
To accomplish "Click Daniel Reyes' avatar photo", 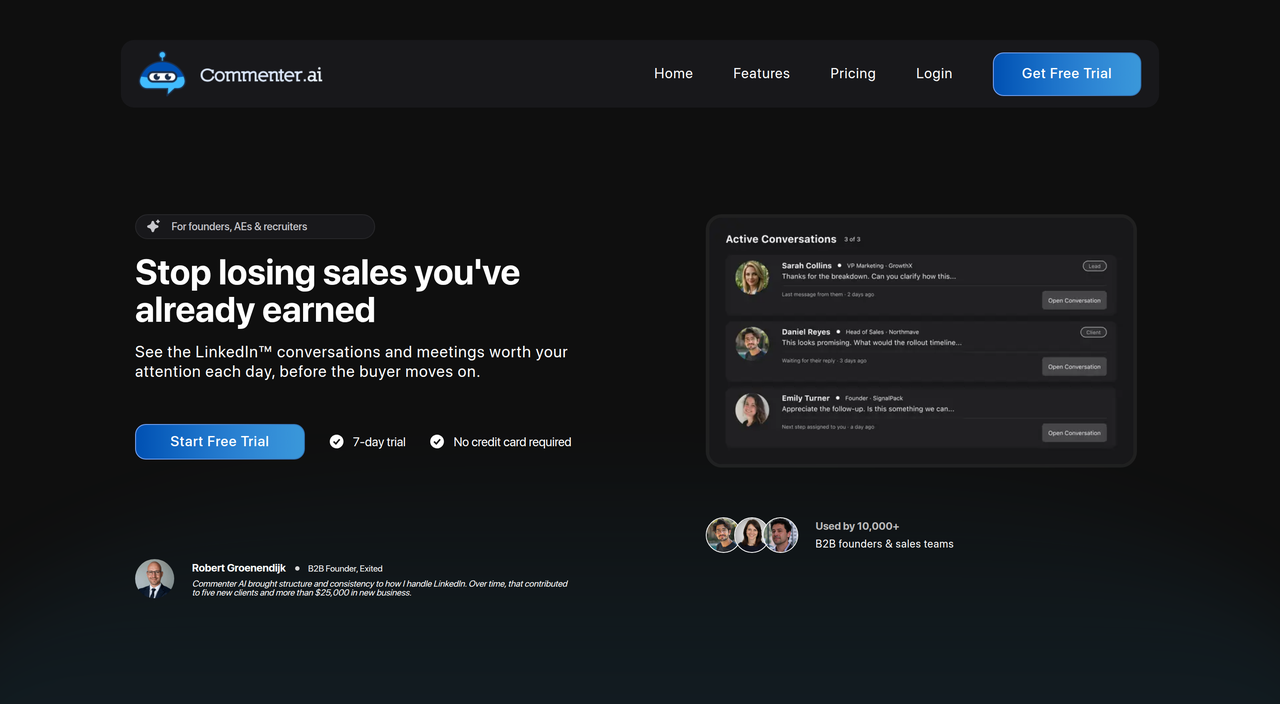I will 752,343.
